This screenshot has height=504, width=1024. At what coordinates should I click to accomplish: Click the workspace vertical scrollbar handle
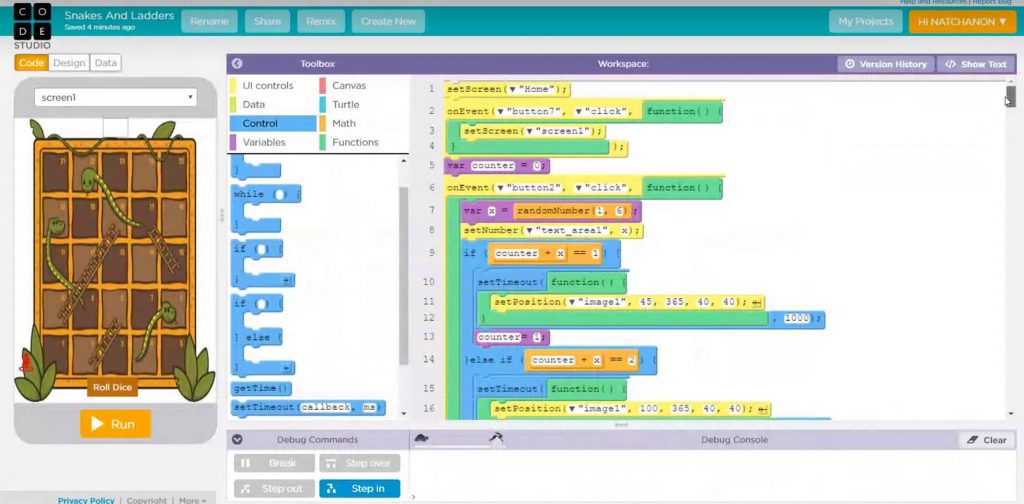pyautogui.click(x=1010, y=96)
